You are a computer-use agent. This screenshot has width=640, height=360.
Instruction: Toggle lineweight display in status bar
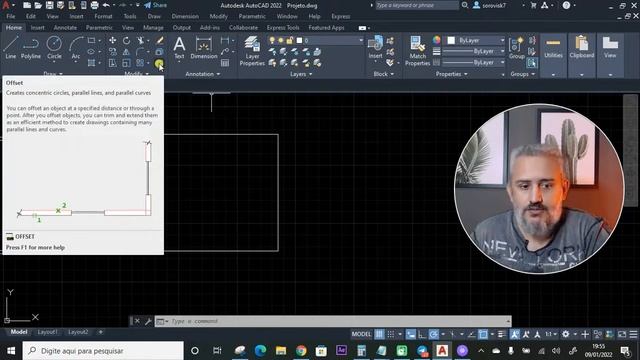(502, 334)
